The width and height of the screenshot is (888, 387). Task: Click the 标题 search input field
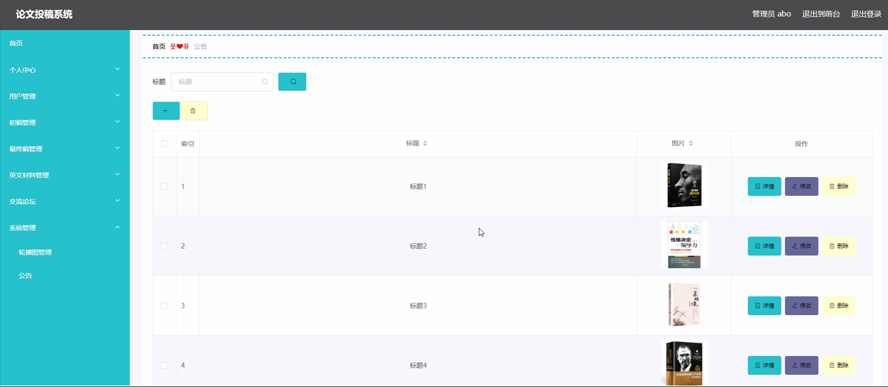(222, 82)
